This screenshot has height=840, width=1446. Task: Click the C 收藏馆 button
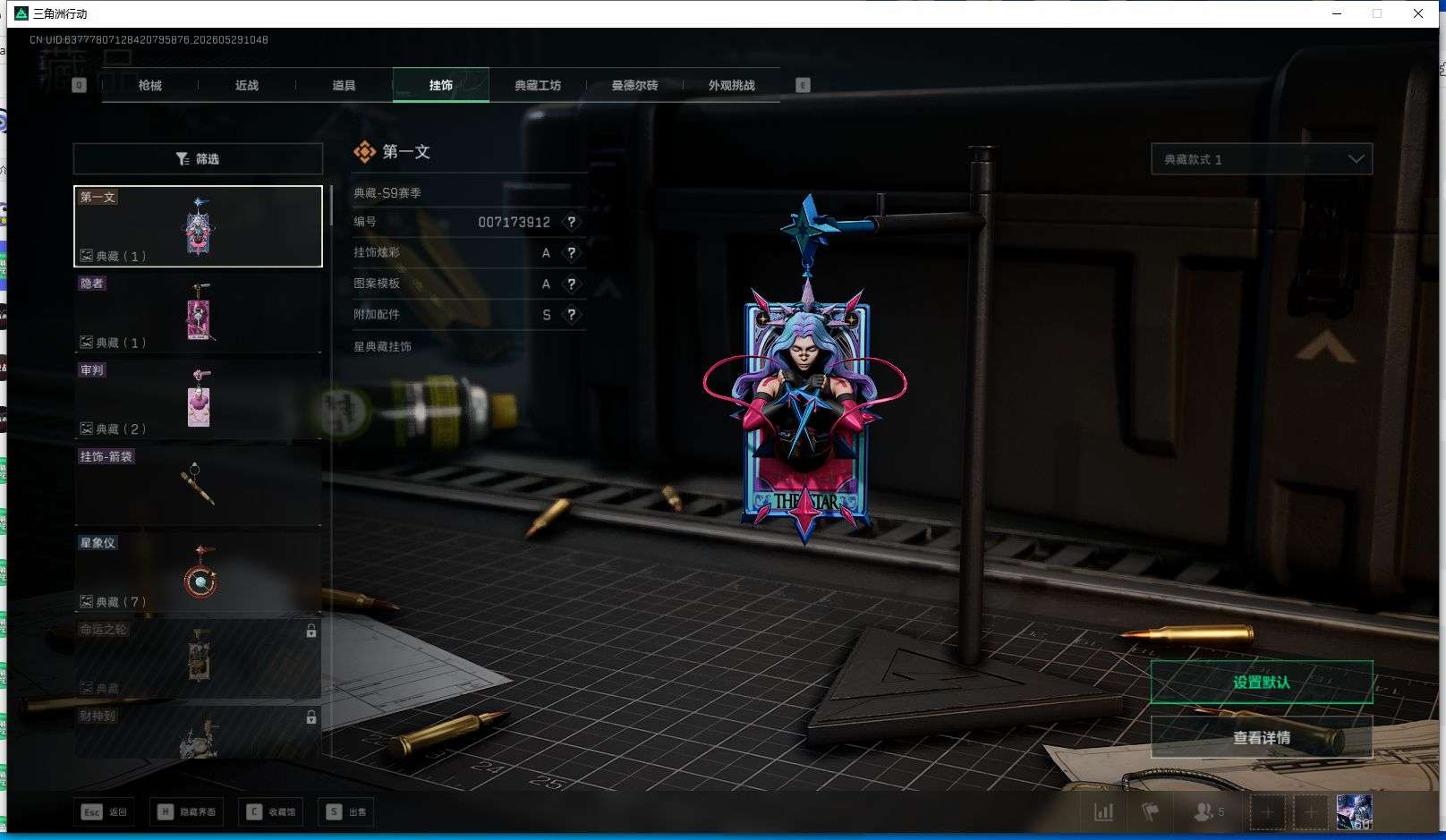[270, 812]
